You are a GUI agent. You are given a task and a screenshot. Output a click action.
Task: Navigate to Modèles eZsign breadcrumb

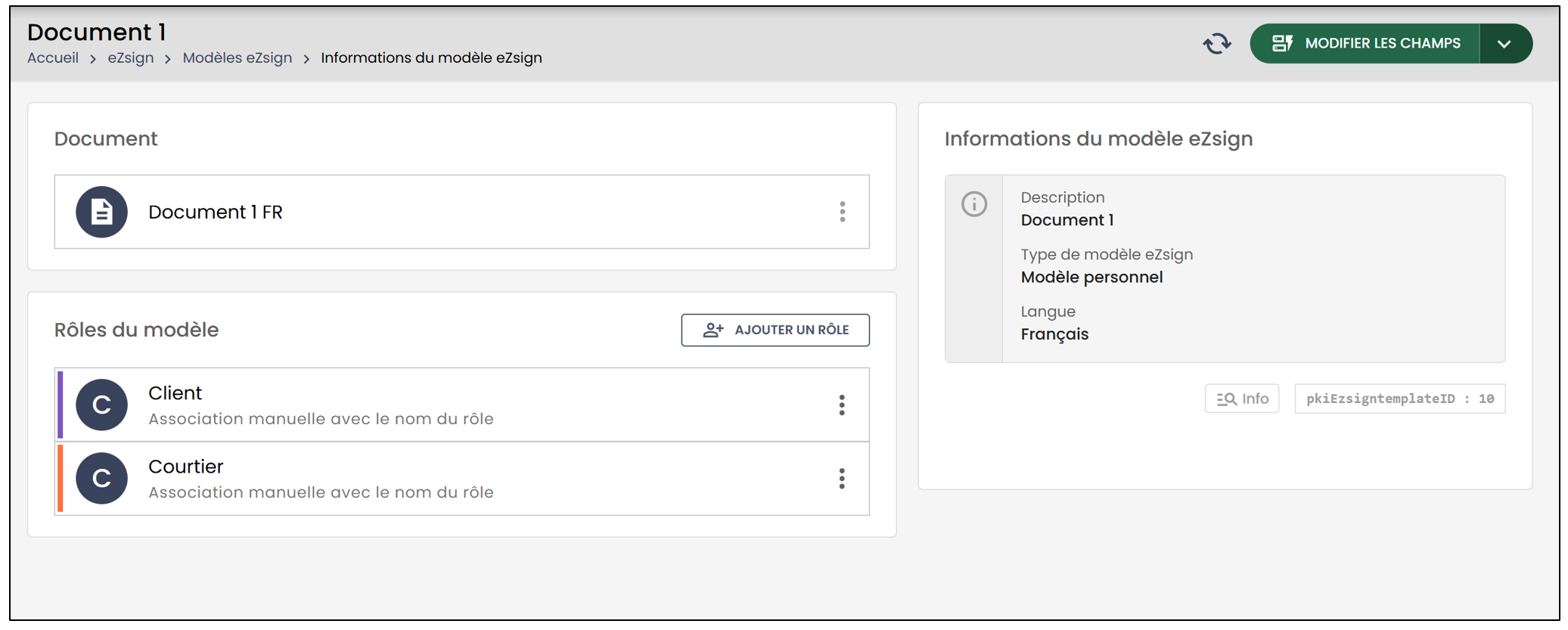[237, 58]
